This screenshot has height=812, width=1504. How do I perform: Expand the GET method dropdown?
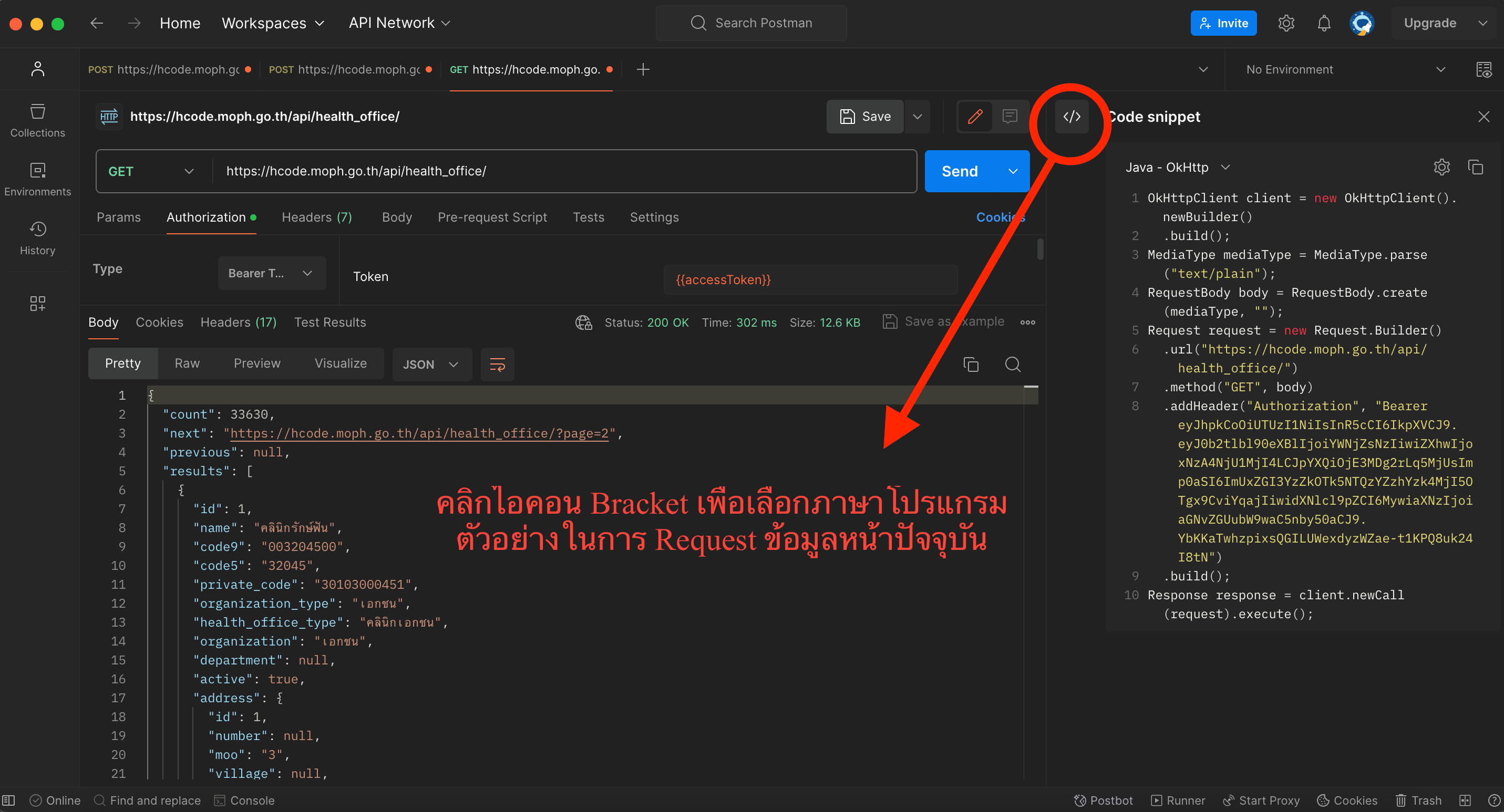tap(151, 172)
